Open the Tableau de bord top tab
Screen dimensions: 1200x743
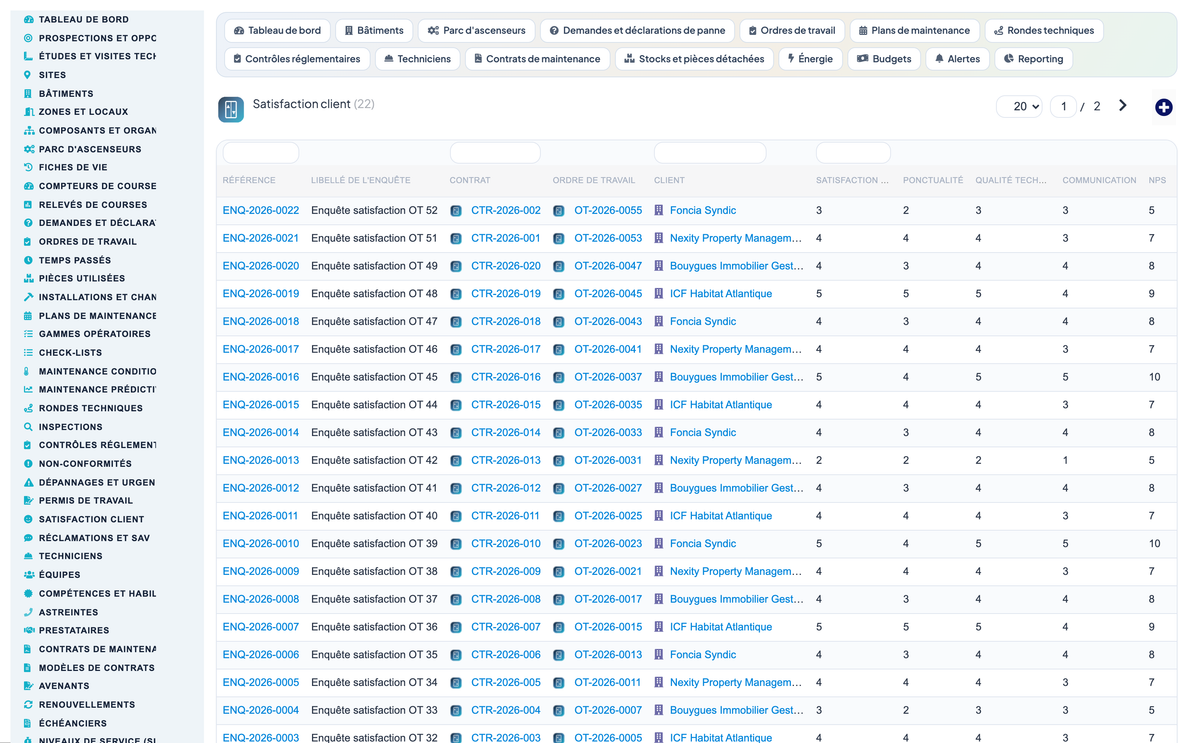click(277, 31)
